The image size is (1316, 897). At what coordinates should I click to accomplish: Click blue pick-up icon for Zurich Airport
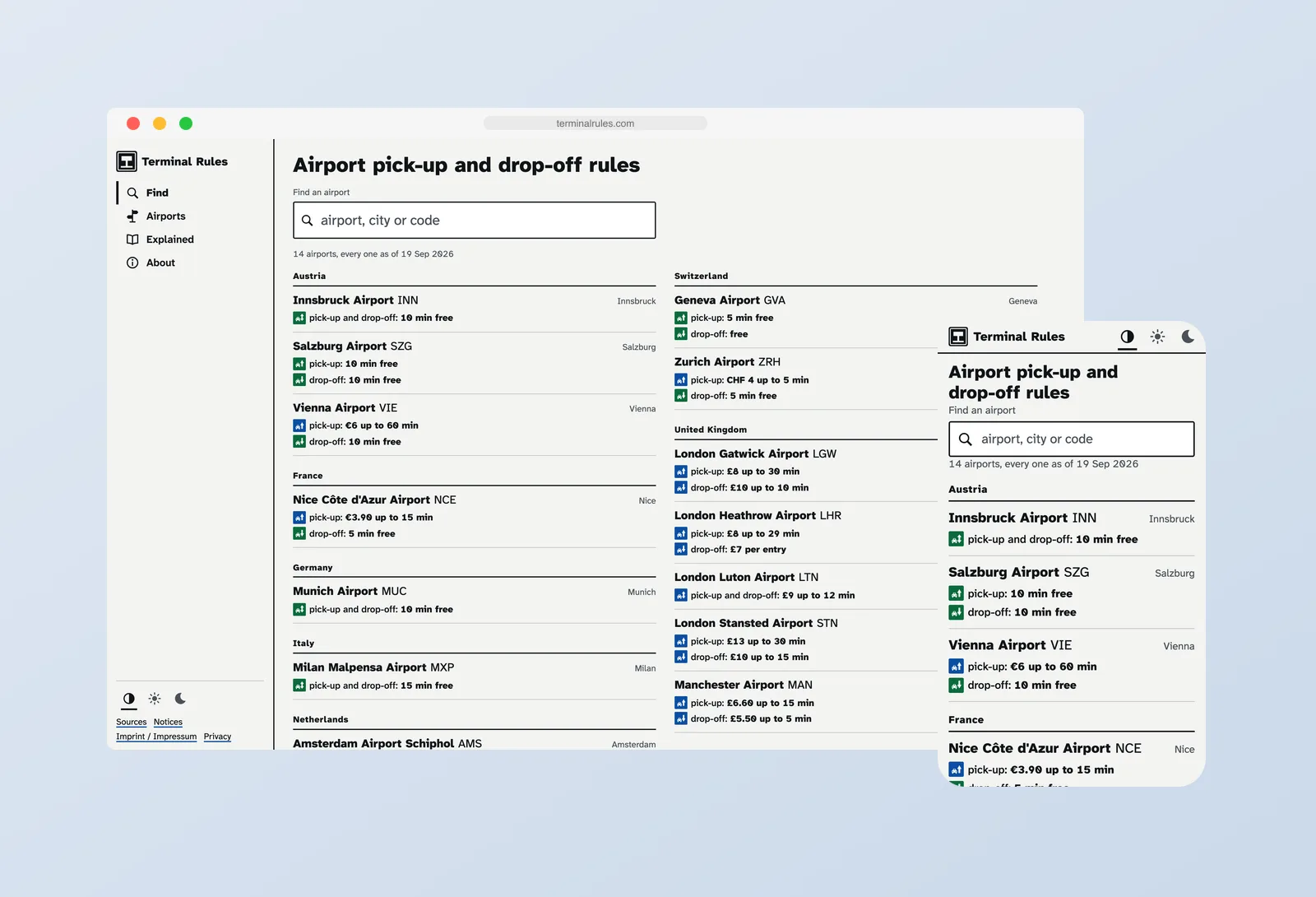pos(681,380)
